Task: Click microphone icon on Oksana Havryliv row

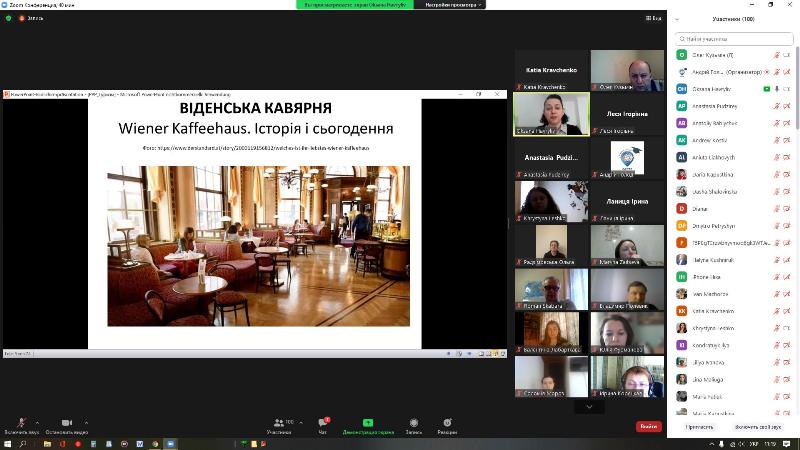Action: pyautogui.click(x=777, y=89)
